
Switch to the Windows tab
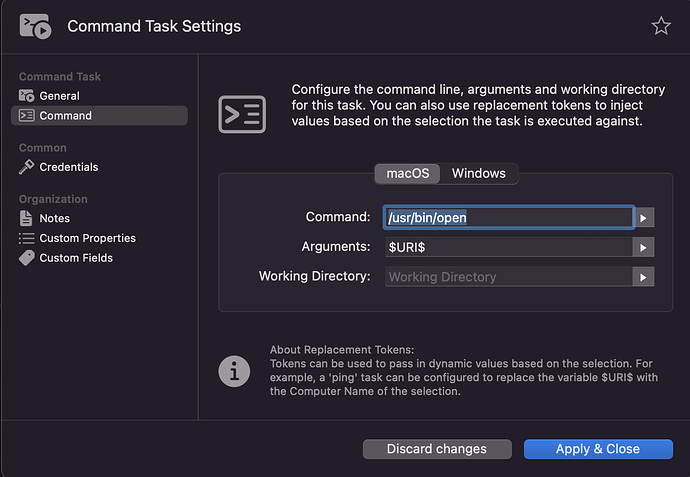(478, 173)
